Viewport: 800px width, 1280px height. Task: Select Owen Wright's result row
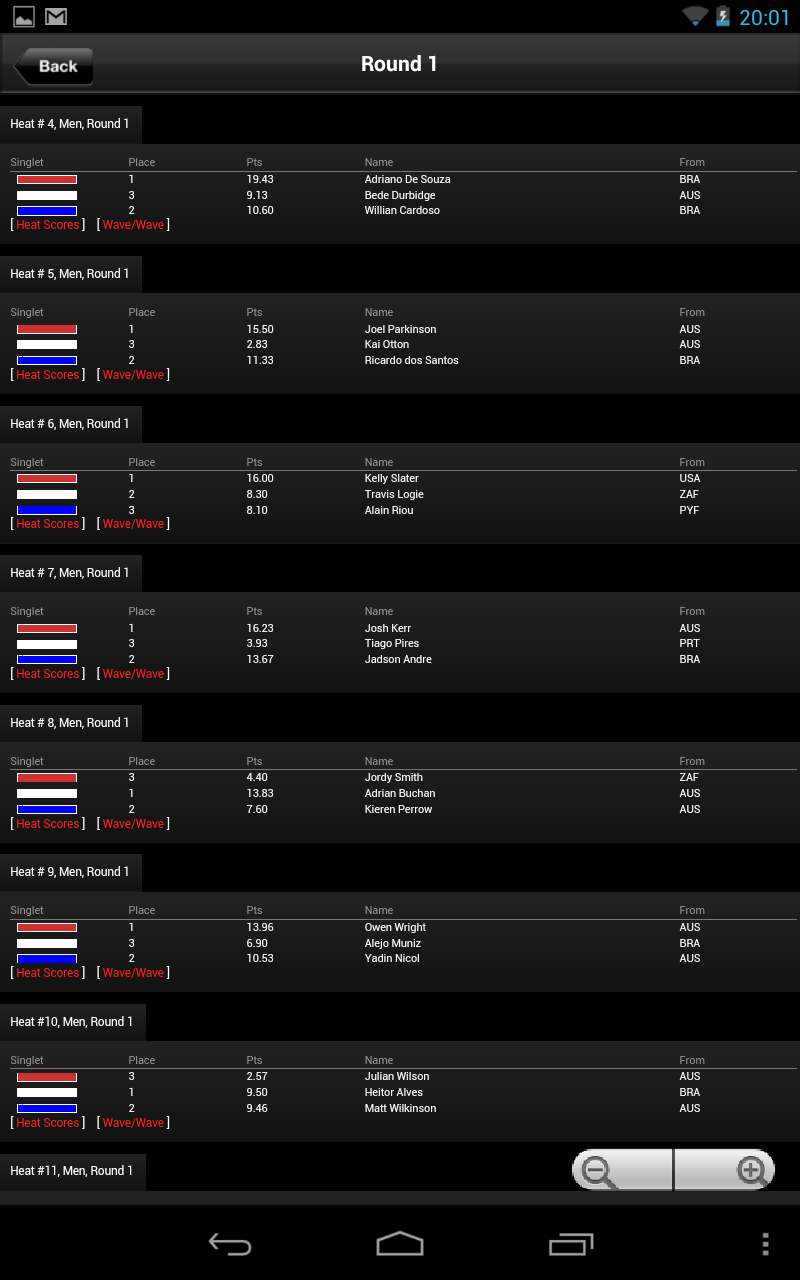(400, 928)
